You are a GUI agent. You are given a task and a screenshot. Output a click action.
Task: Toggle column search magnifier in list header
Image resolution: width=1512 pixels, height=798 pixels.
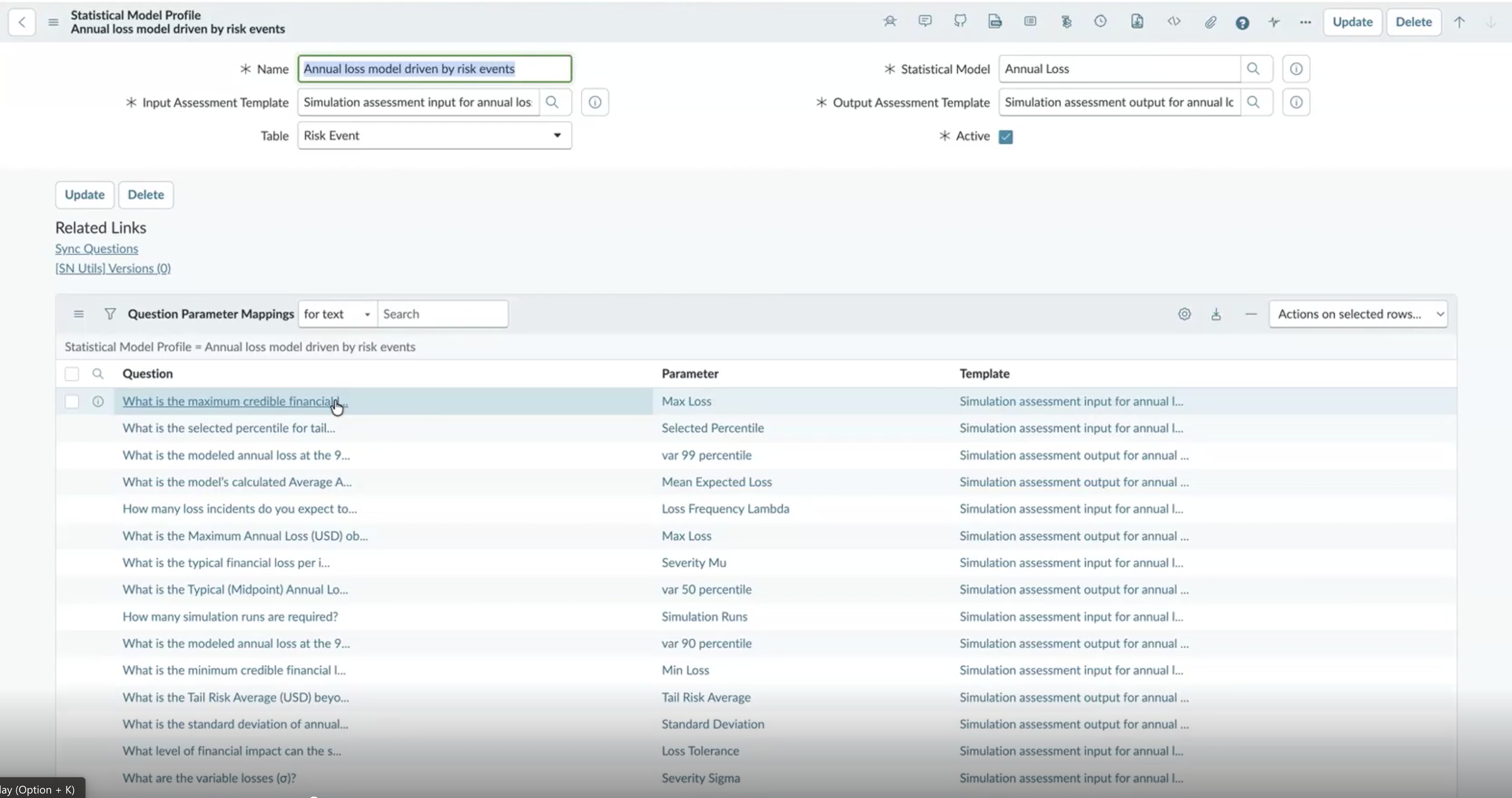tap(98, 374)
